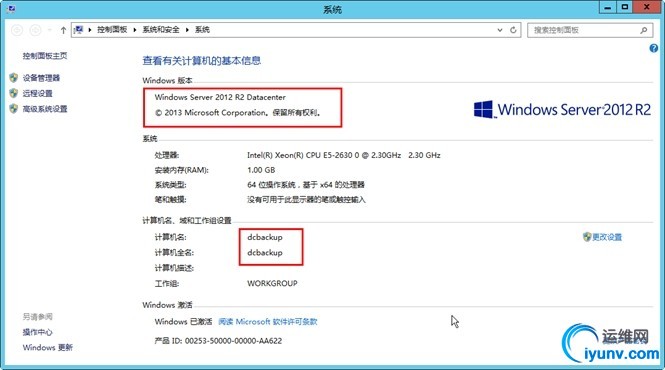This screenshot has width=665, height=370.
Task: Expand the arrow after 系统和安全 breadcrumb
Action: 187,30
